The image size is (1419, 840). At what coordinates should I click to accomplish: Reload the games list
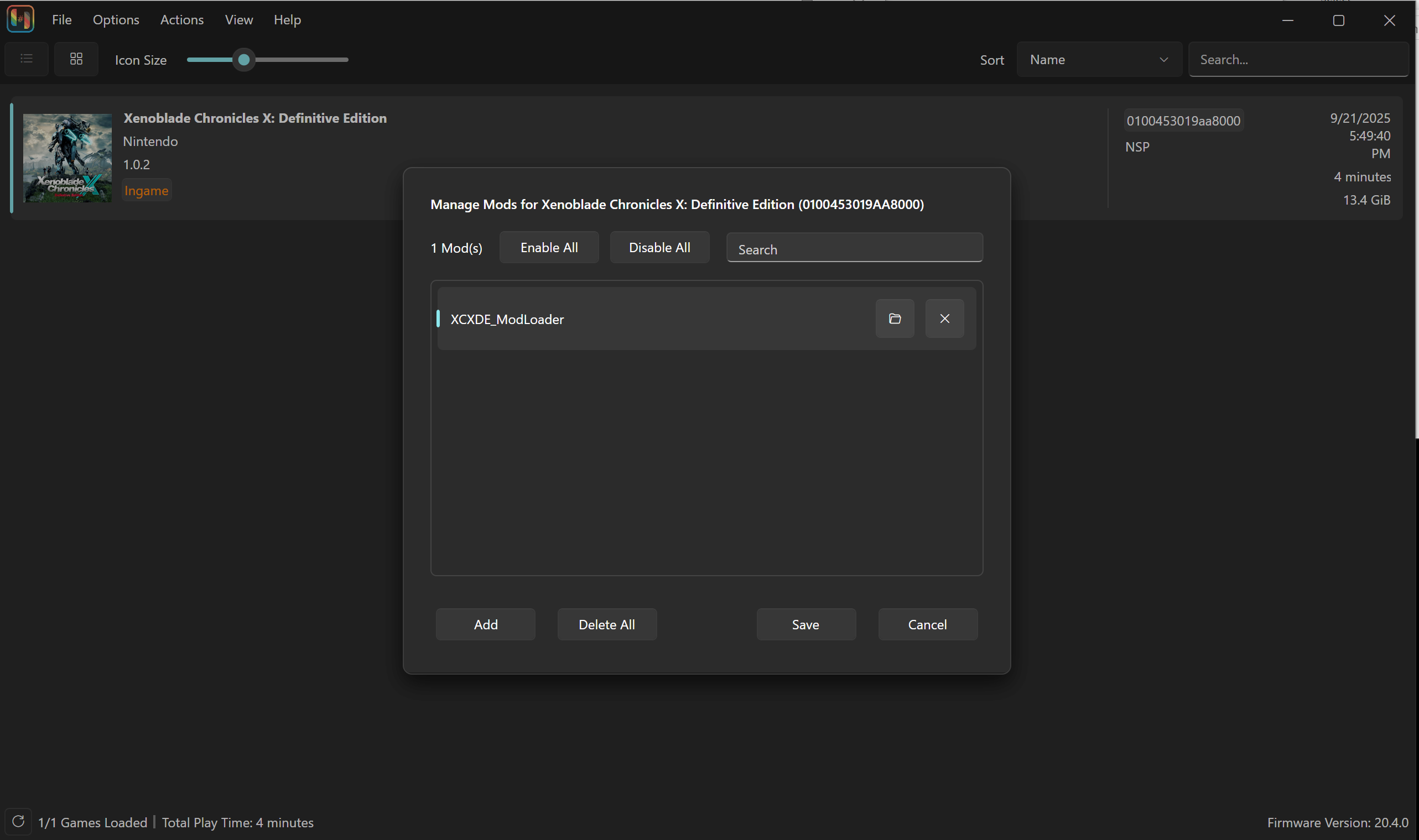[x=18, y=821]
